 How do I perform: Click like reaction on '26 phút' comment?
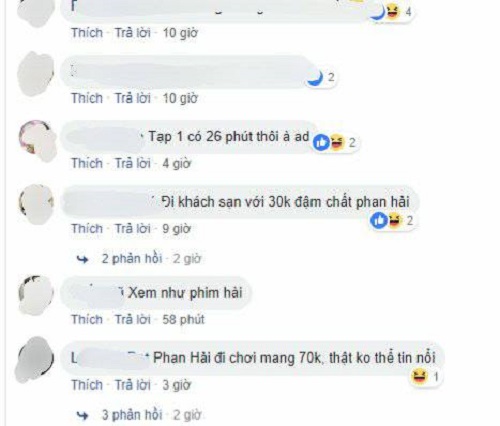[321, 143]
